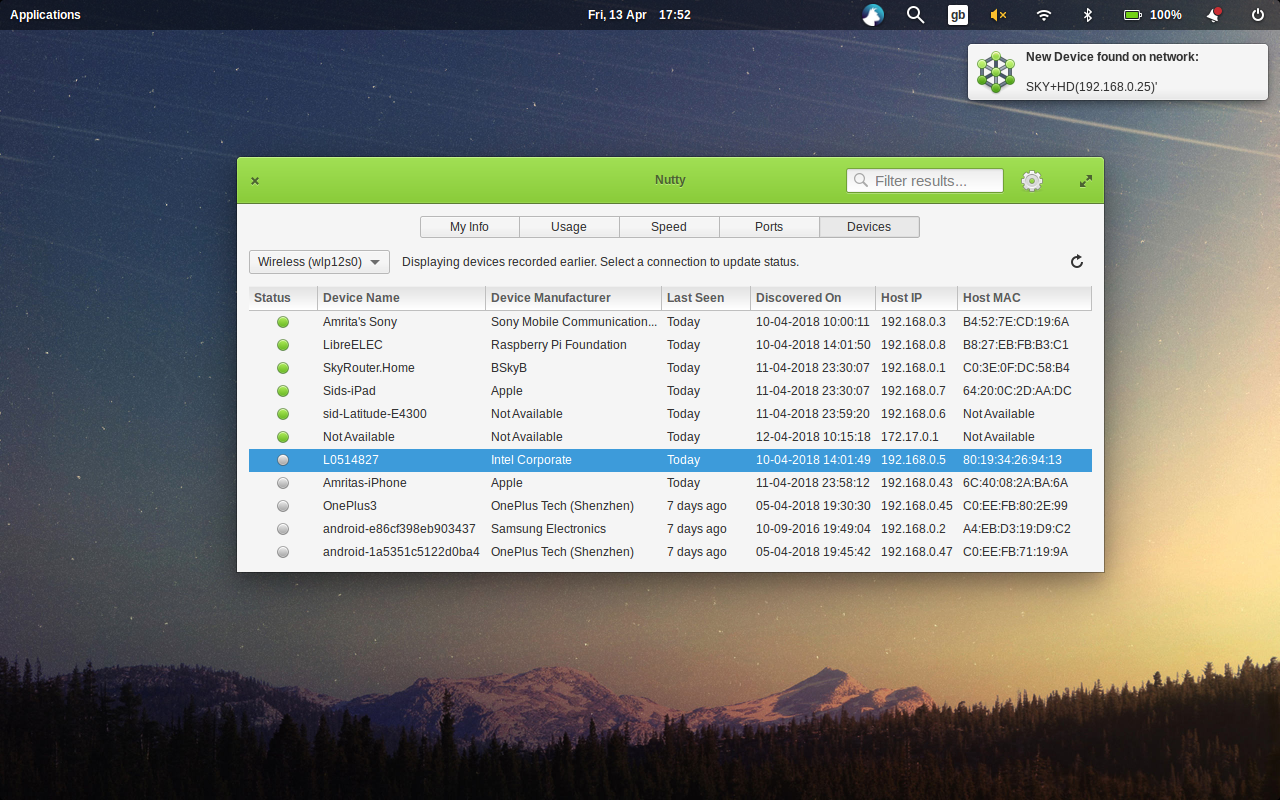Click green status dot for LibreELEC
Image resolution: width=1280 pixels, height=800 pixels.
(x=283, y=345)
